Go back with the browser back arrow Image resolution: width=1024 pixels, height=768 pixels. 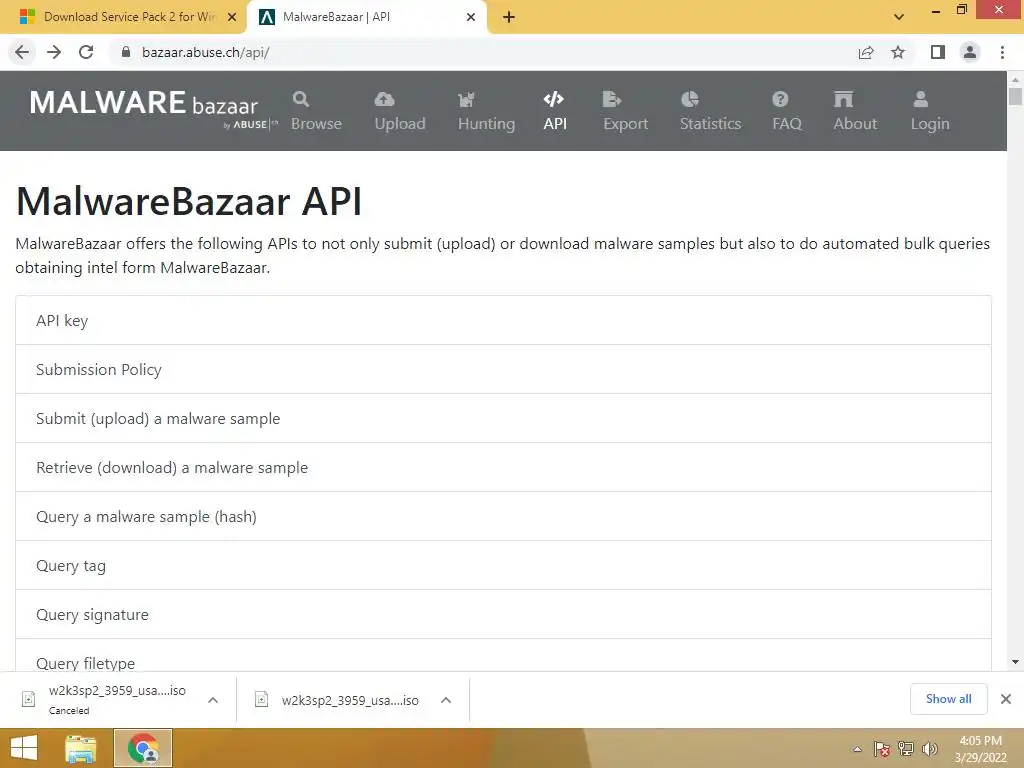coord(22,52)
